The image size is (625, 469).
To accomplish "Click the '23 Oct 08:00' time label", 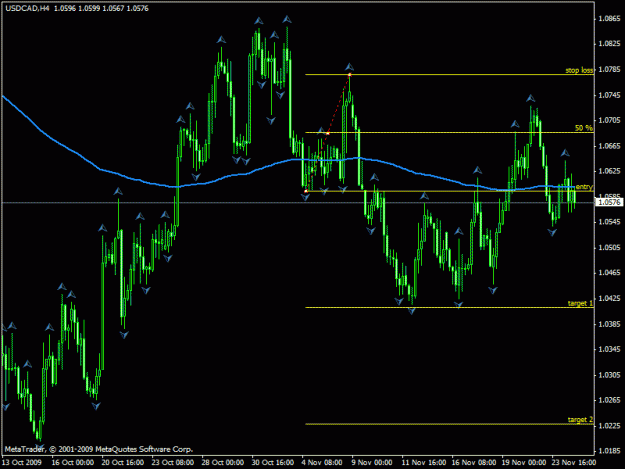I will pyautogui.click(x=173, y=463).
